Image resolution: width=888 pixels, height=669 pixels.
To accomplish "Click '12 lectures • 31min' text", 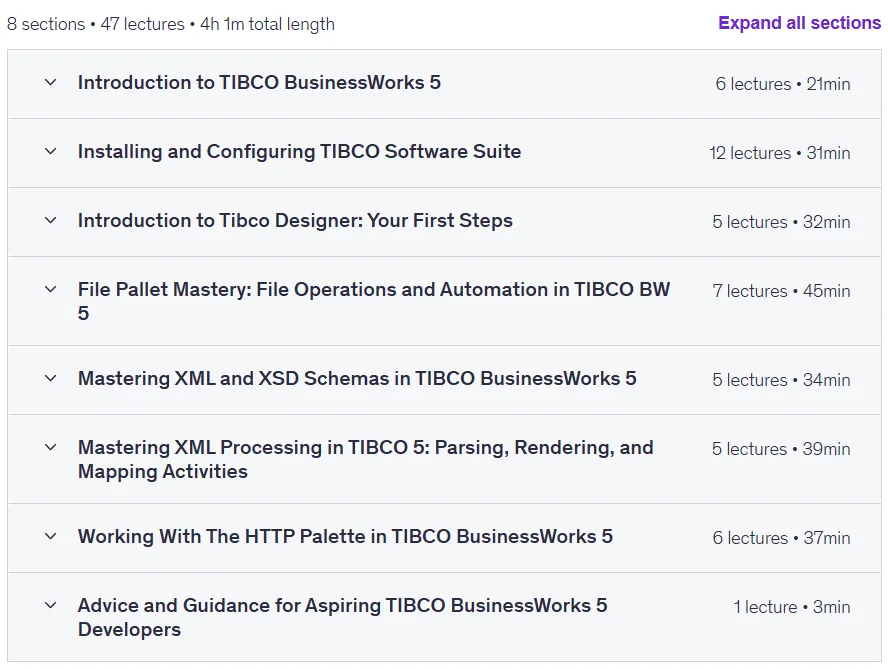I will tap(779, 154).
